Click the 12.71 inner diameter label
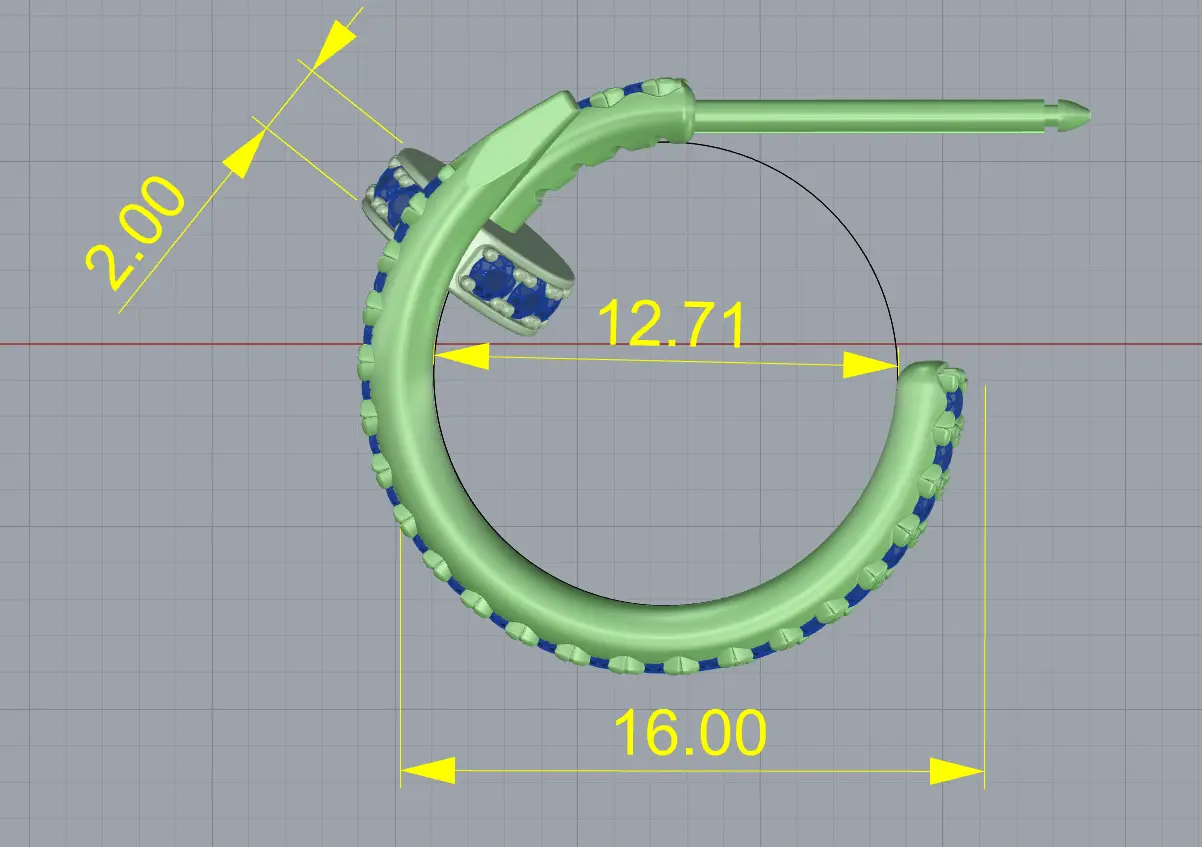This screenshot has width=1202, height=847. pos(670,324)
